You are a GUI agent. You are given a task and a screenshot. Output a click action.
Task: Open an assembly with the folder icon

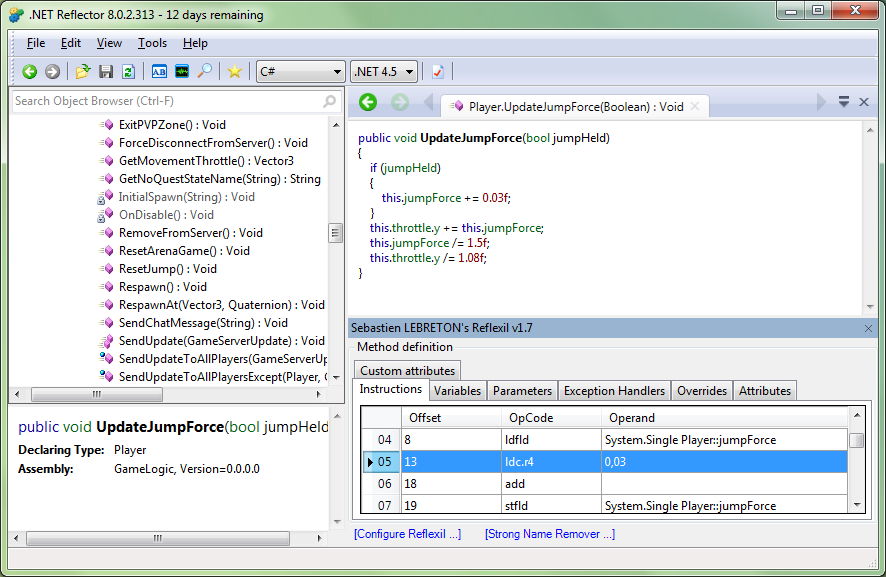tap(82, 72)
